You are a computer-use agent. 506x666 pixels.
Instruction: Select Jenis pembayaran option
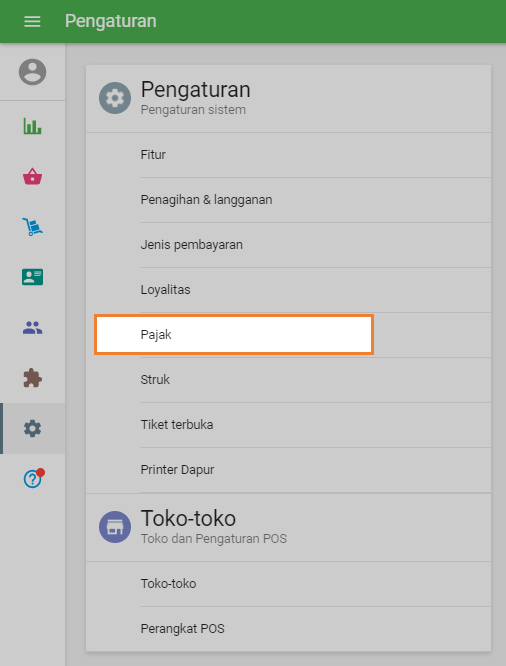(288, 245)
